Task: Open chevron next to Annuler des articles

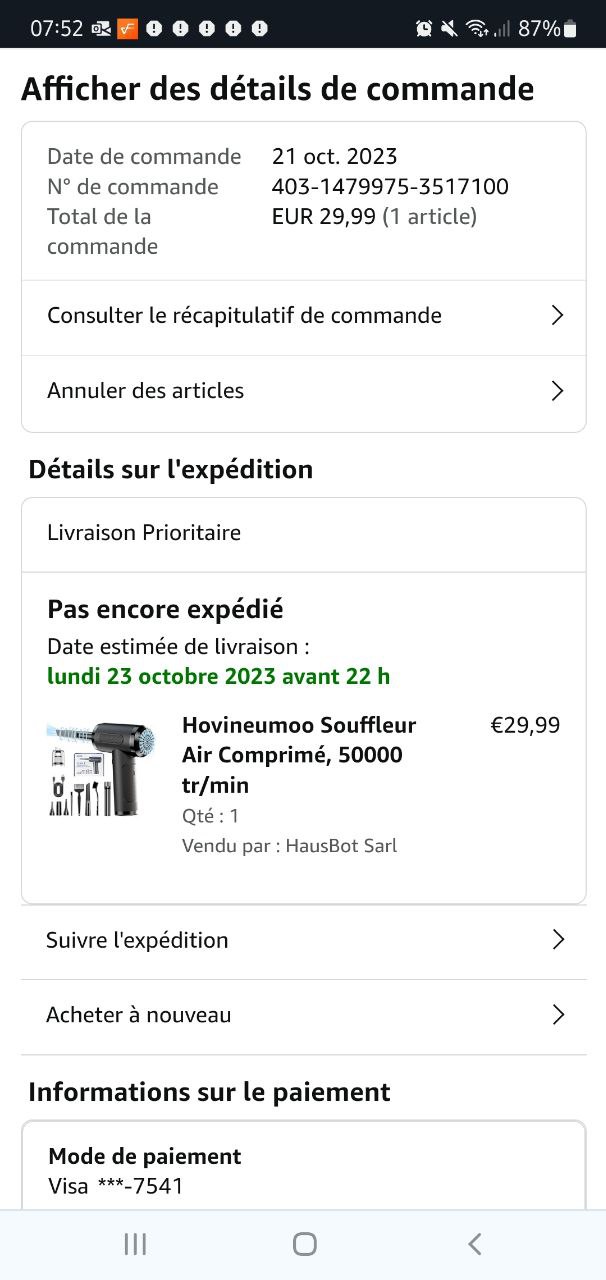Action: pyautogui.click(x=558, y=391)
